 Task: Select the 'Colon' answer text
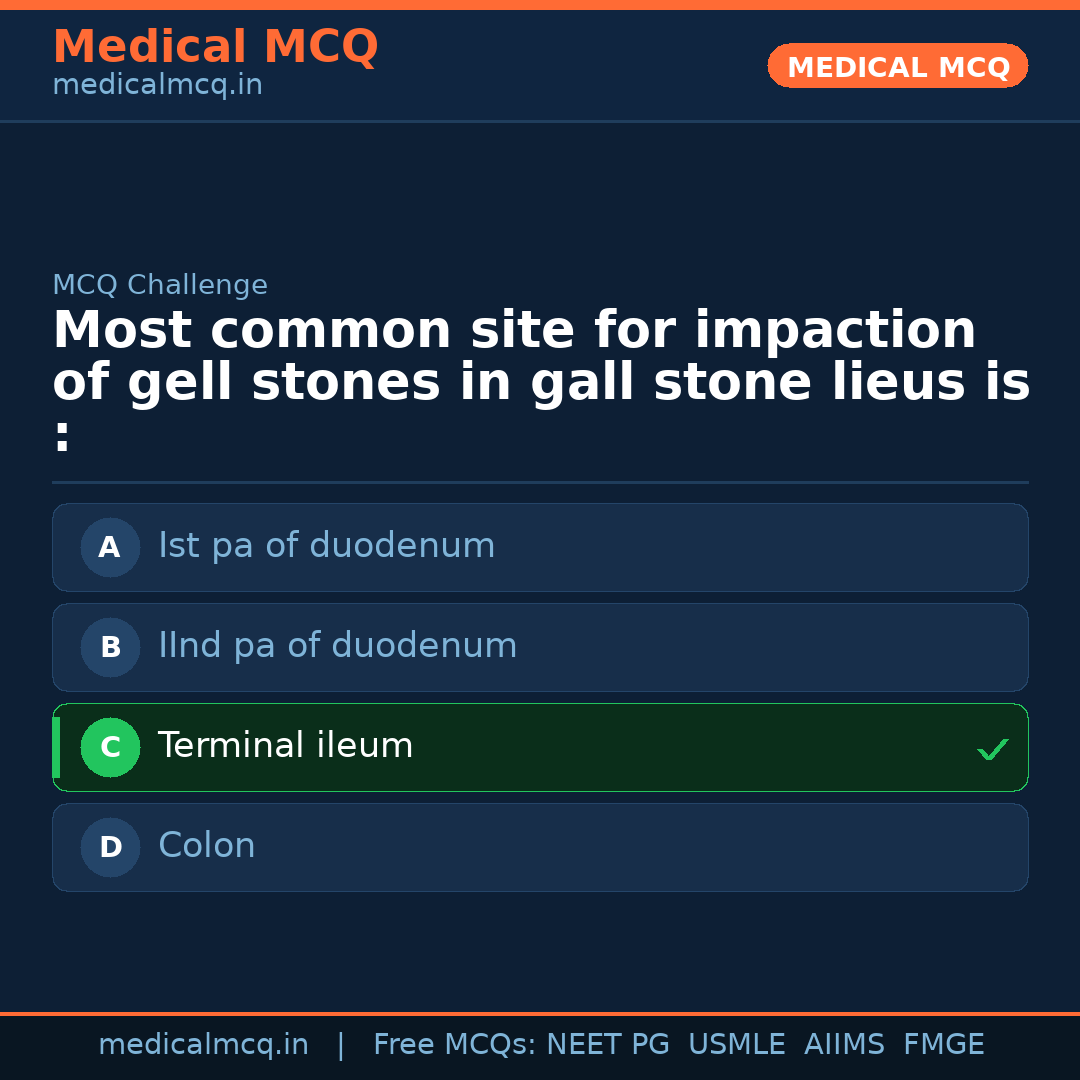pos(206,846)
